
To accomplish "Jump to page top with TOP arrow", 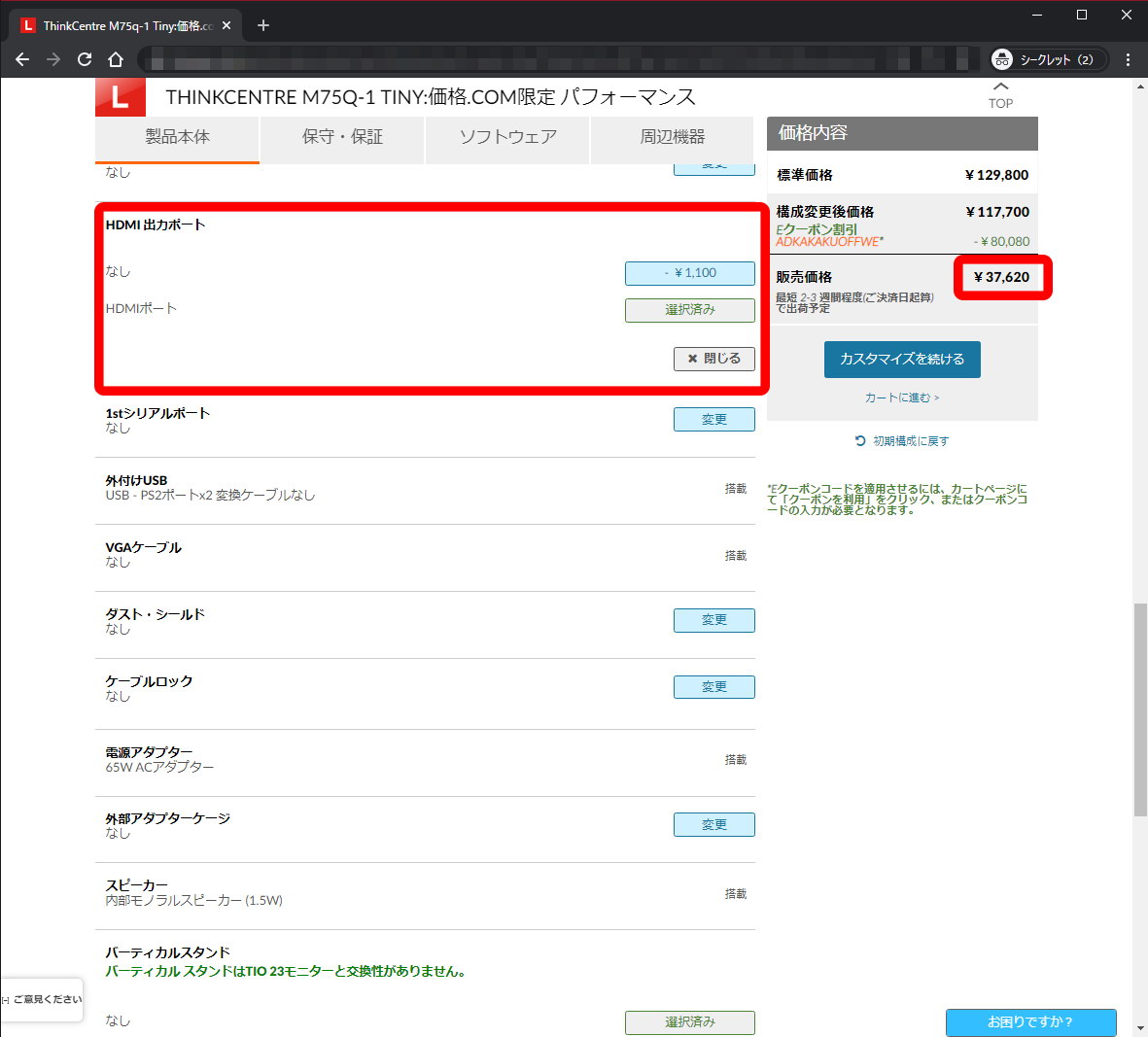I will pyautogui.click(x=1000, y=95).
